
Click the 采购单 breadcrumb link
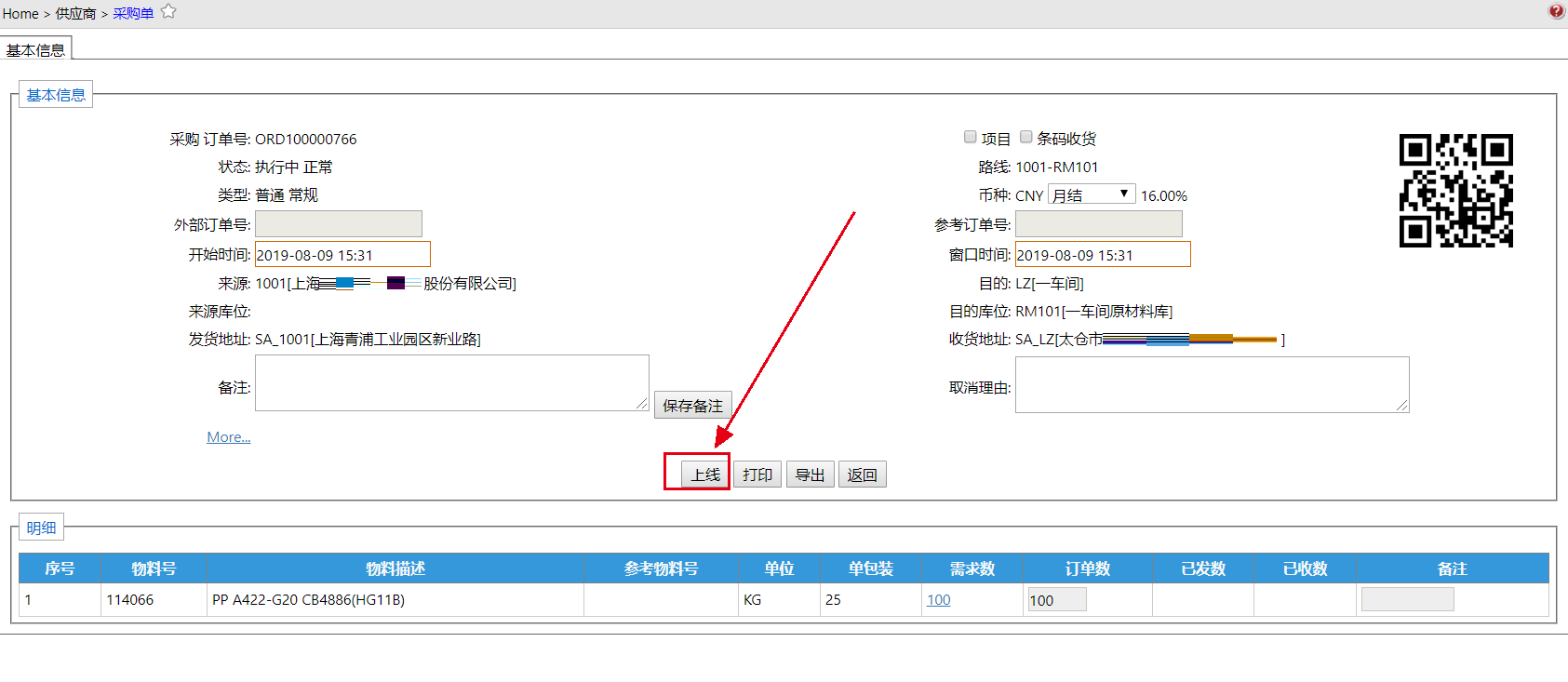133,14
